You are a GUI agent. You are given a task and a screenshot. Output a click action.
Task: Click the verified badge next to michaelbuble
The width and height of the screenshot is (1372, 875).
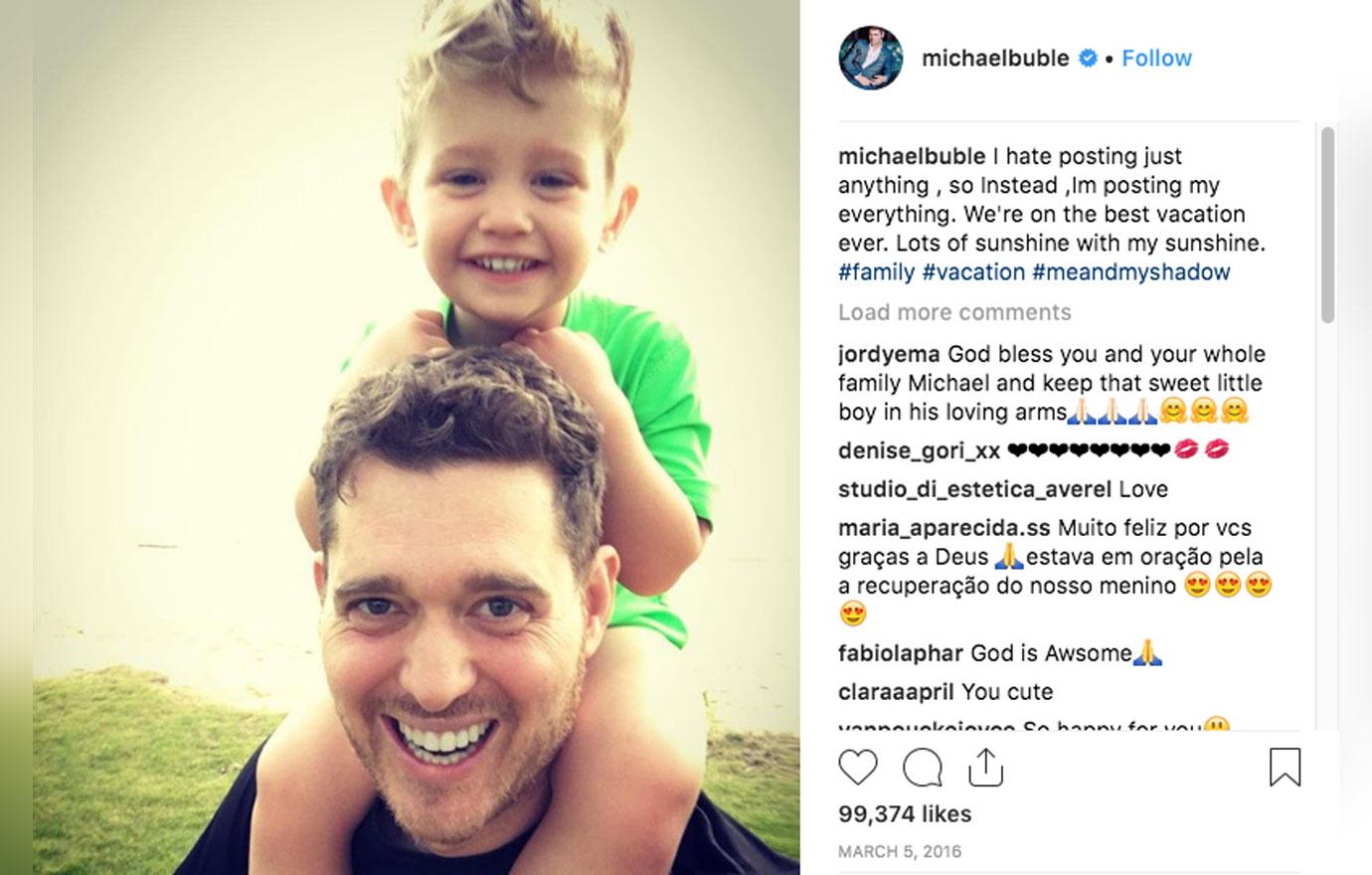(x=1088, y=58)
